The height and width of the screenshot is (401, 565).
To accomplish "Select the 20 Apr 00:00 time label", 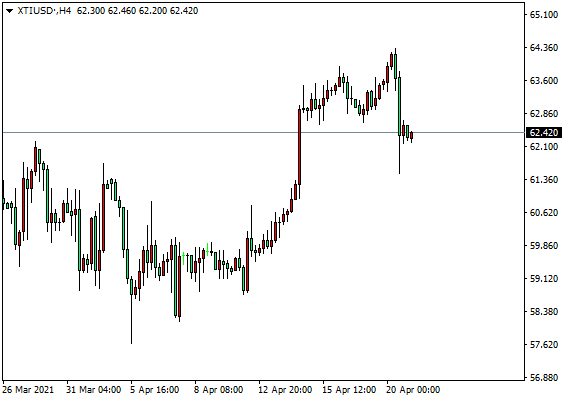I will pyautogui.click(x=413, y=390).
